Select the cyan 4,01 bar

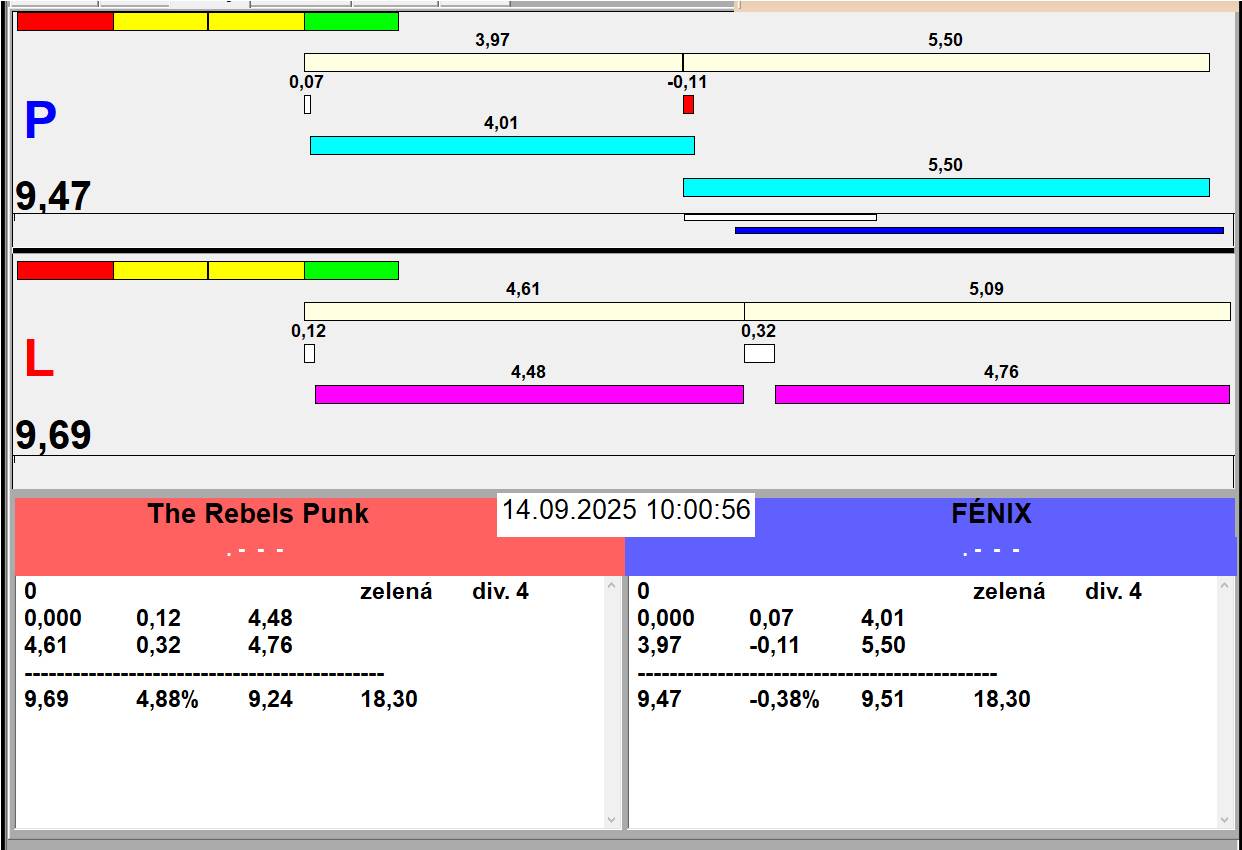coord(502,145)
